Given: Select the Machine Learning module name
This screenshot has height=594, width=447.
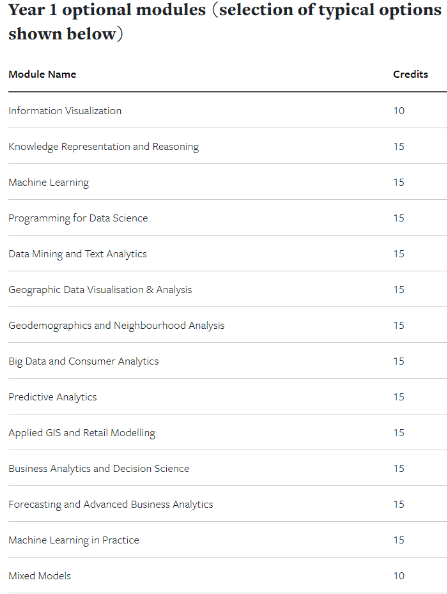Looking at the screenshot, I should coord(48,183).
